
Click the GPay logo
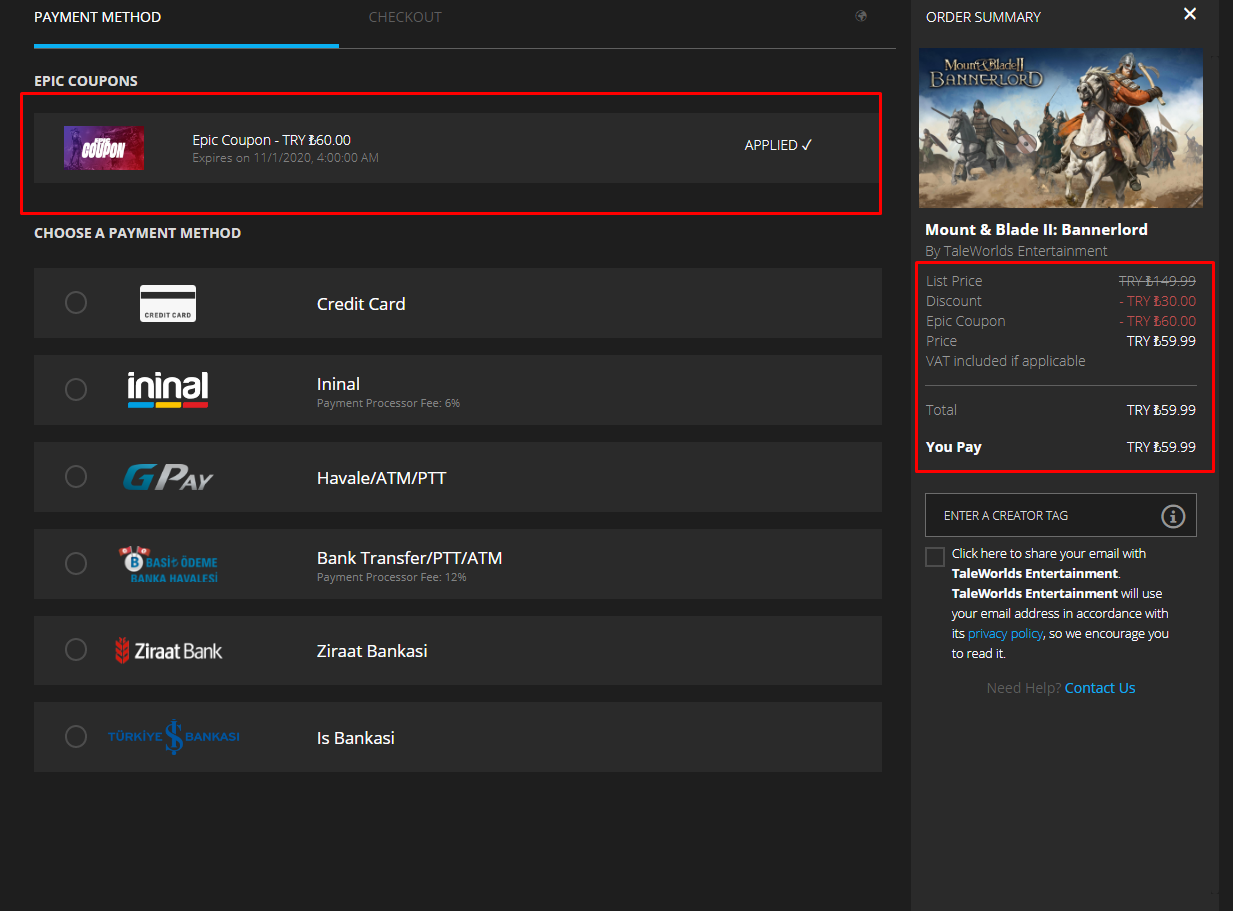pyautogui.click(x=168, y=477)
